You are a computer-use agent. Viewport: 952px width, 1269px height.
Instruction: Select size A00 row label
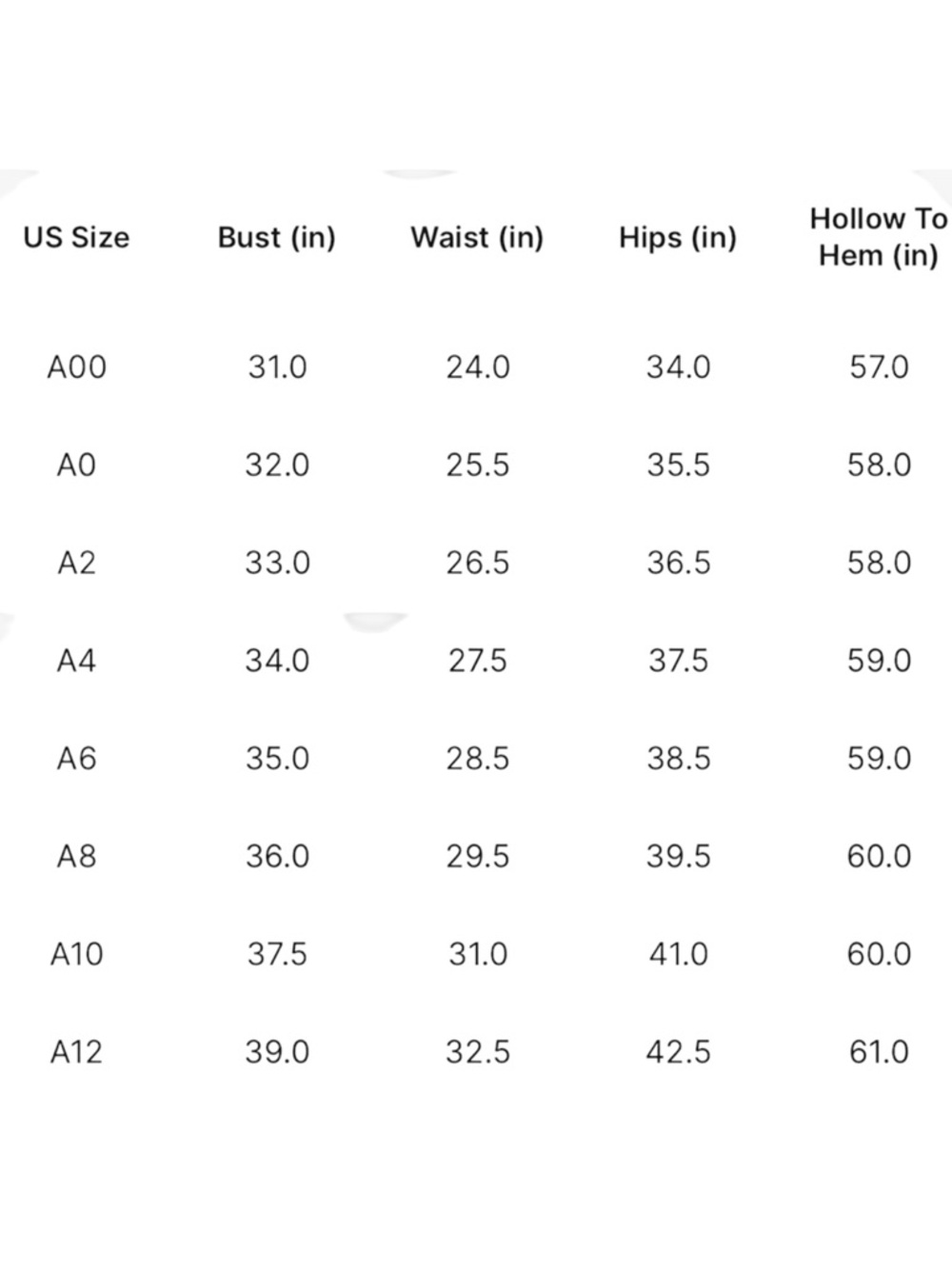(77, 367)
